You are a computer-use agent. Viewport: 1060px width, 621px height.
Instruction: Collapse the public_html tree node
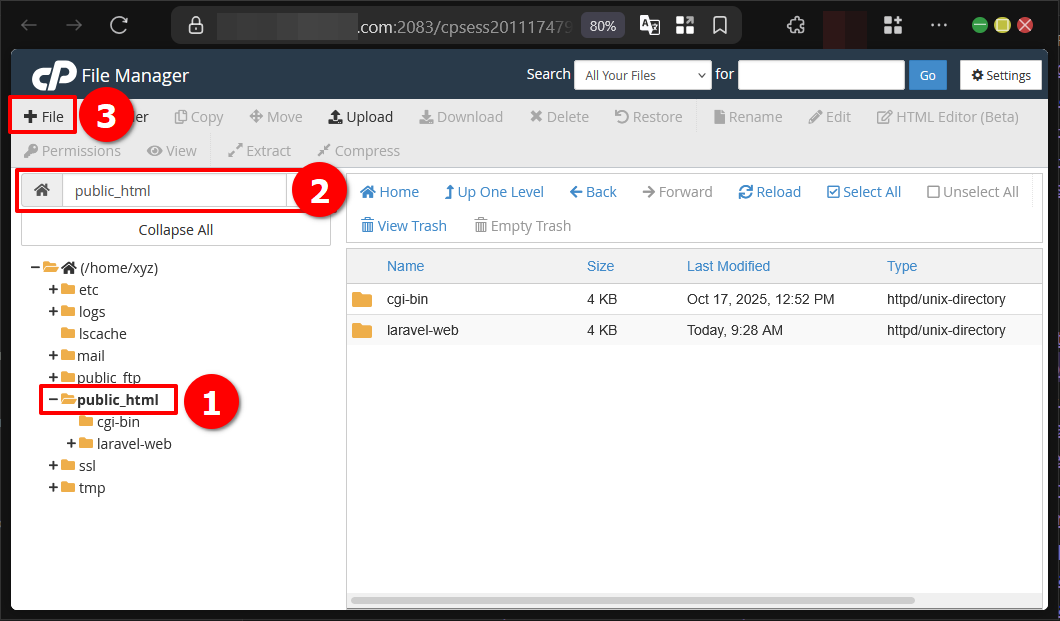click(50, 399)
